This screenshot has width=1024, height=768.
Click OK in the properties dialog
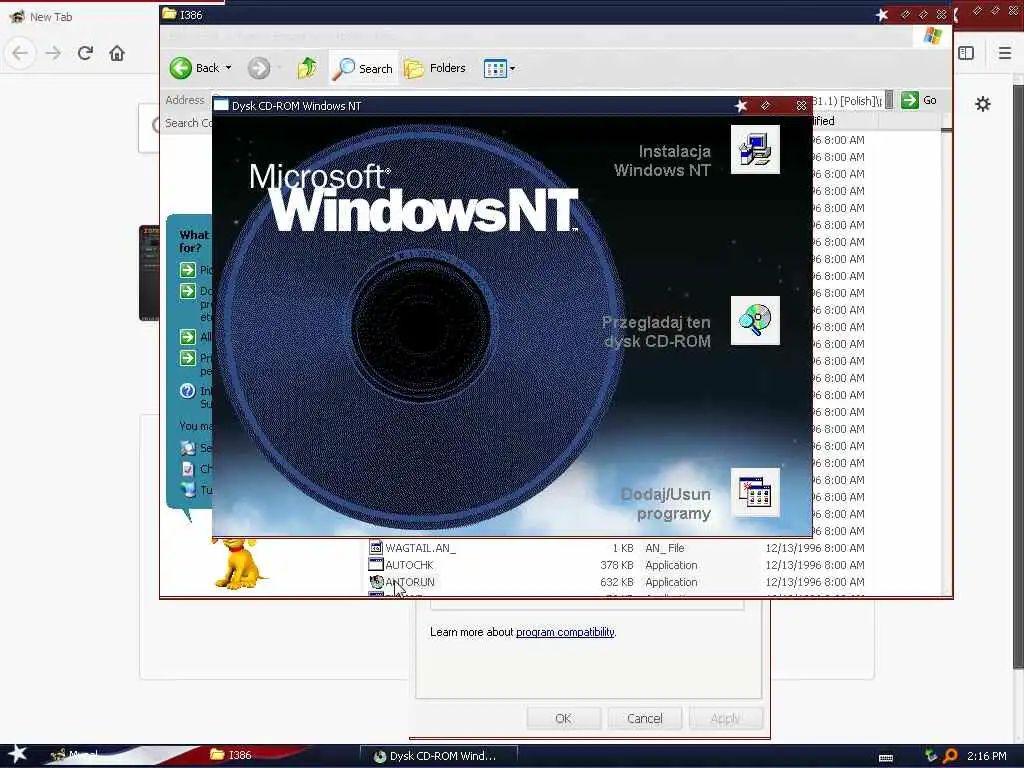coord(564,718)
